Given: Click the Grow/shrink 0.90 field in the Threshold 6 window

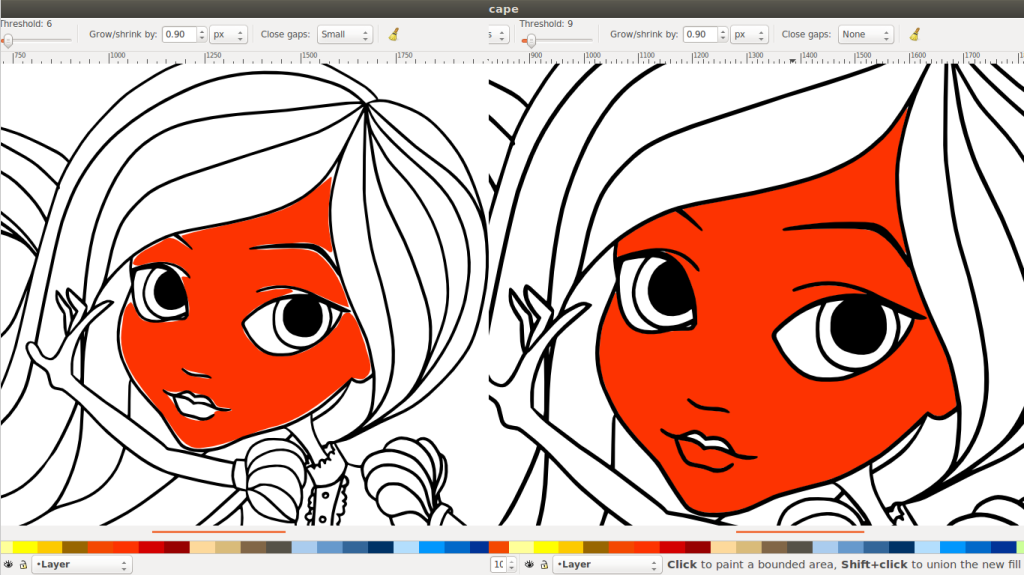Looking at the screenshot, I should pyautogui.click(x=179, y=35).
